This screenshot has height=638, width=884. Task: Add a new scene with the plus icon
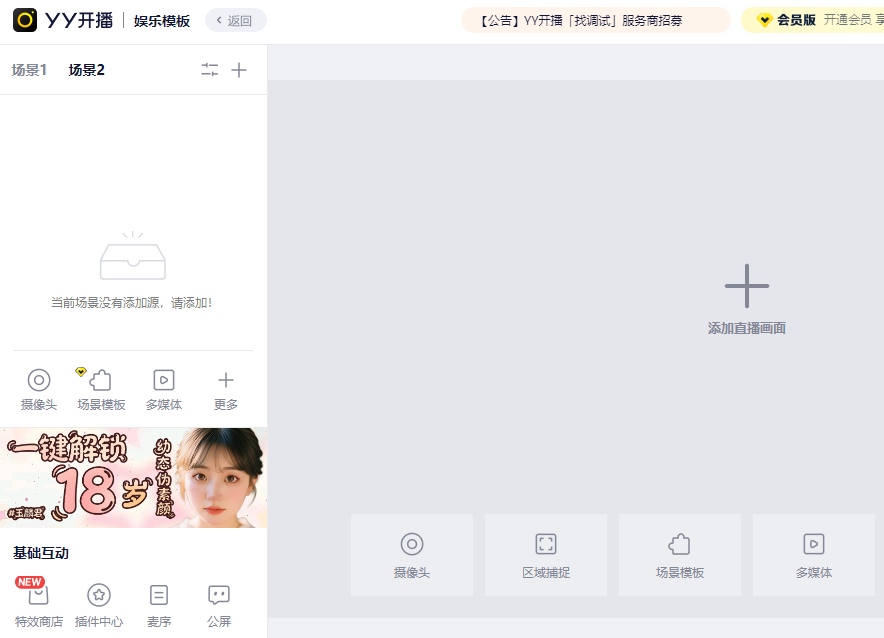(239, 69)
